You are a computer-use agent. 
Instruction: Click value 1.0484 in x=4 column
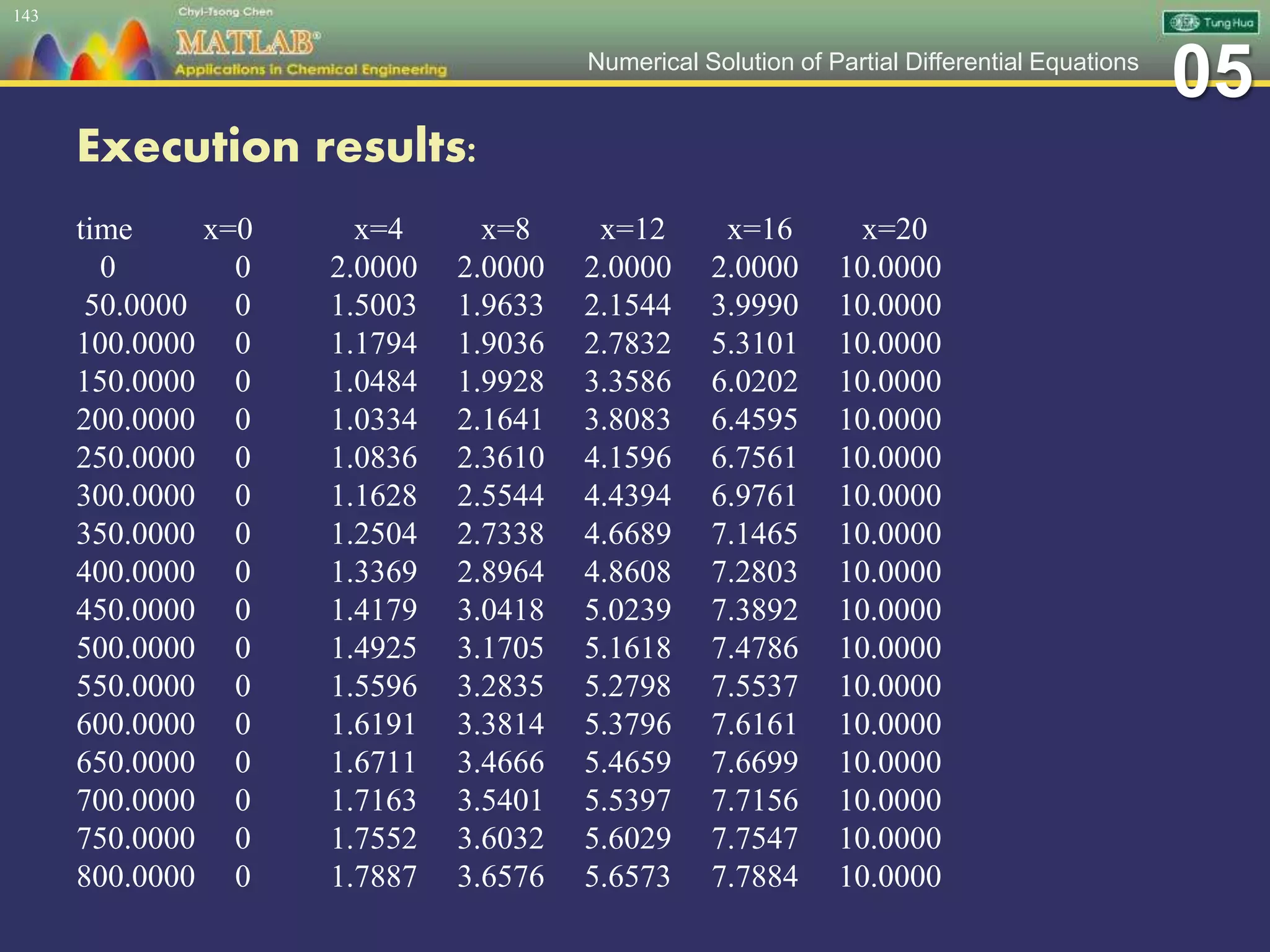point(374,381)
